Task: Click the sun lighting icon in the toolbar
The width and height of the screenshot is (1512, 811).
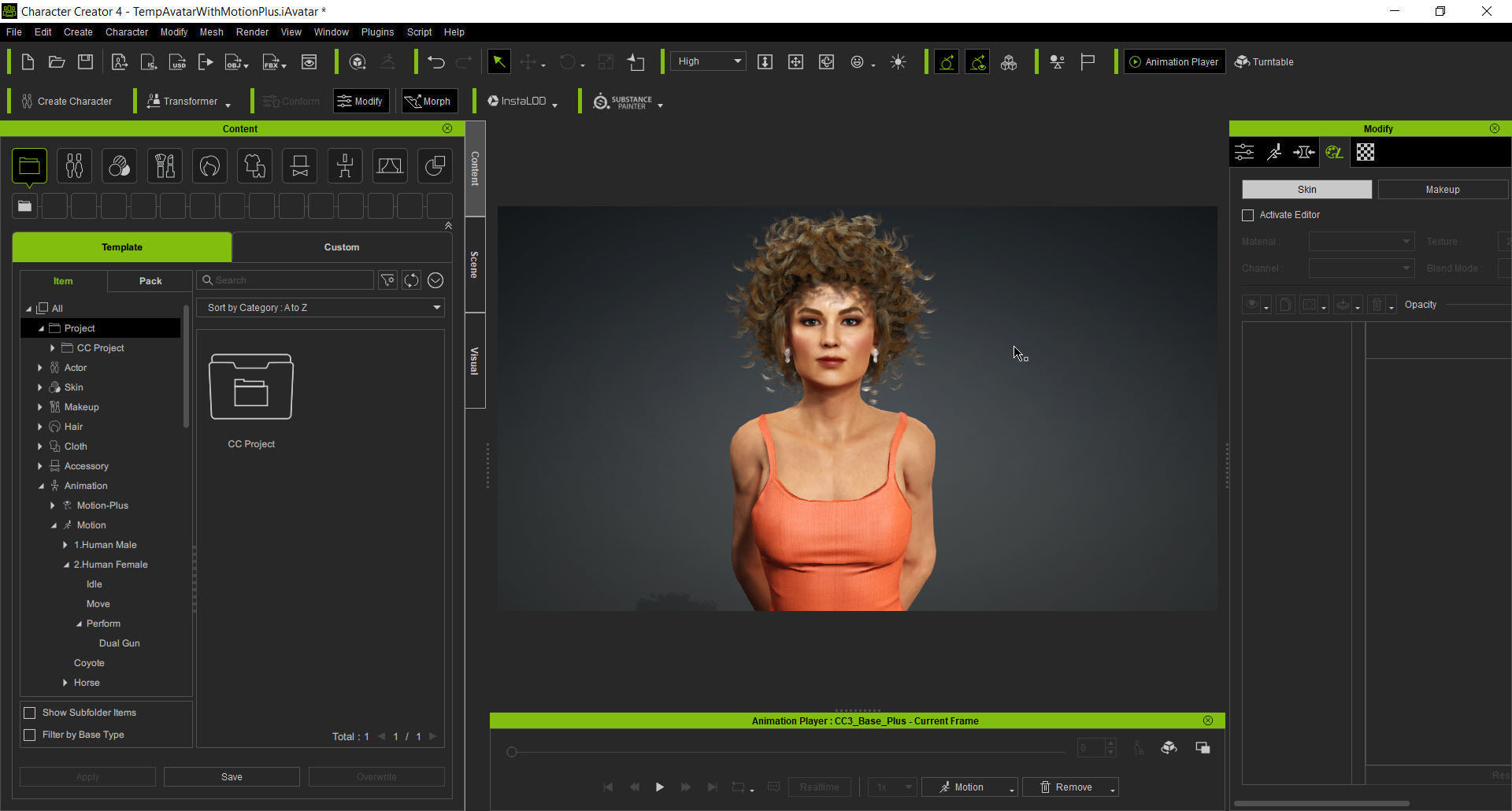Action: tap(898, 62)
